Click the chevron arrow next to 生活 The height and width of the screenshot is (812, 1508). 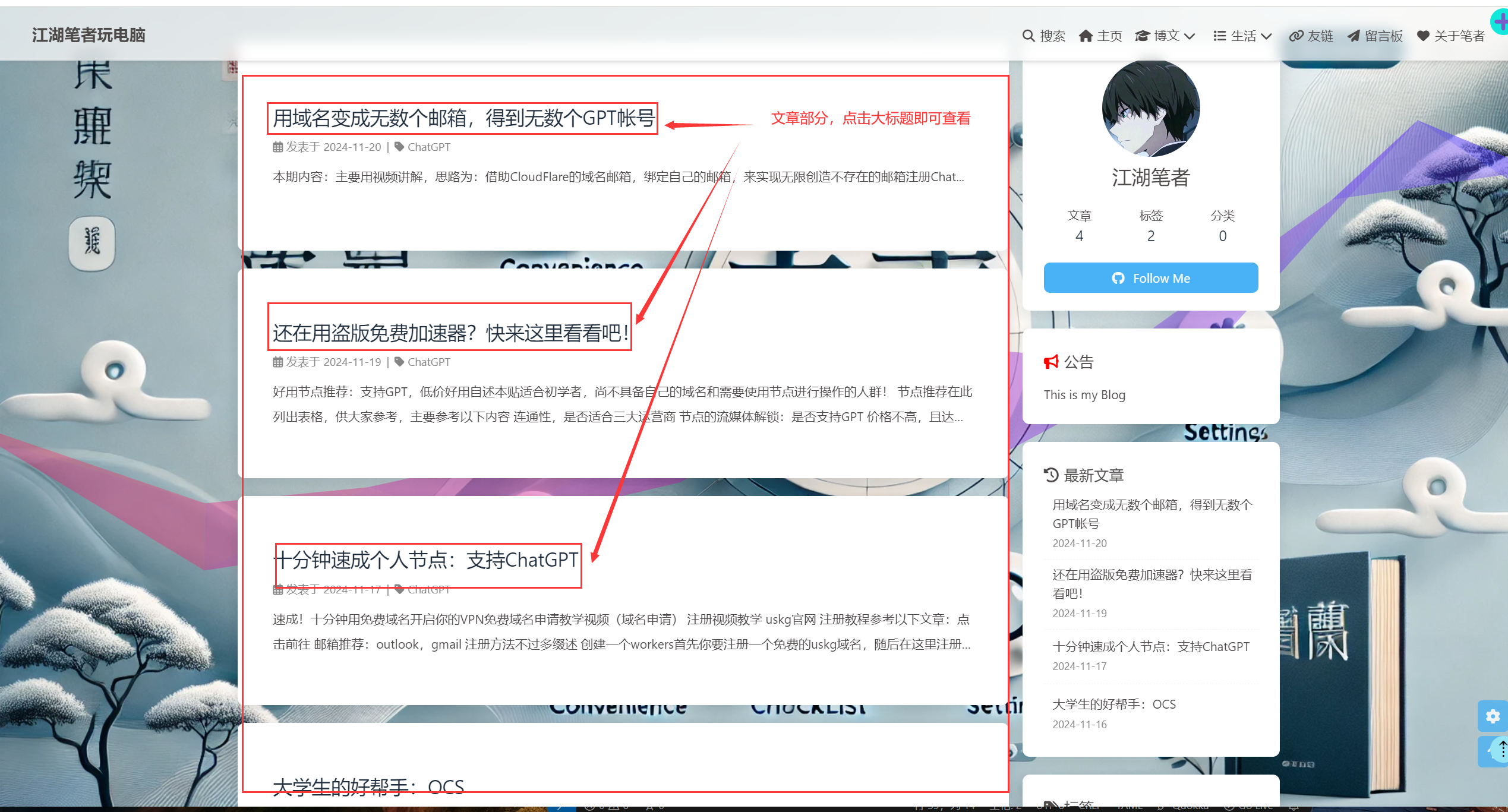tap(1266, 36)
